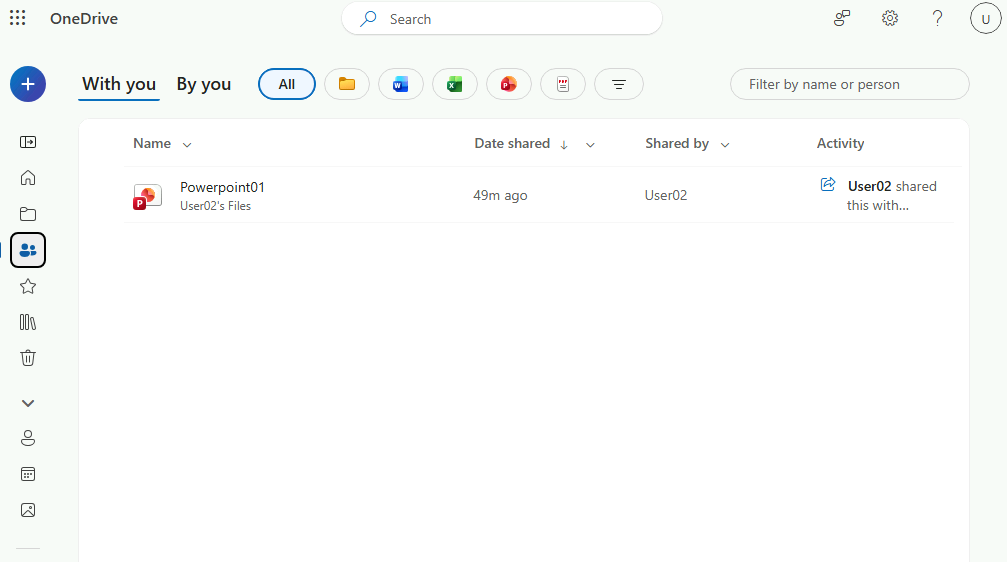Click the User02's Files location

tap(215, 206)
